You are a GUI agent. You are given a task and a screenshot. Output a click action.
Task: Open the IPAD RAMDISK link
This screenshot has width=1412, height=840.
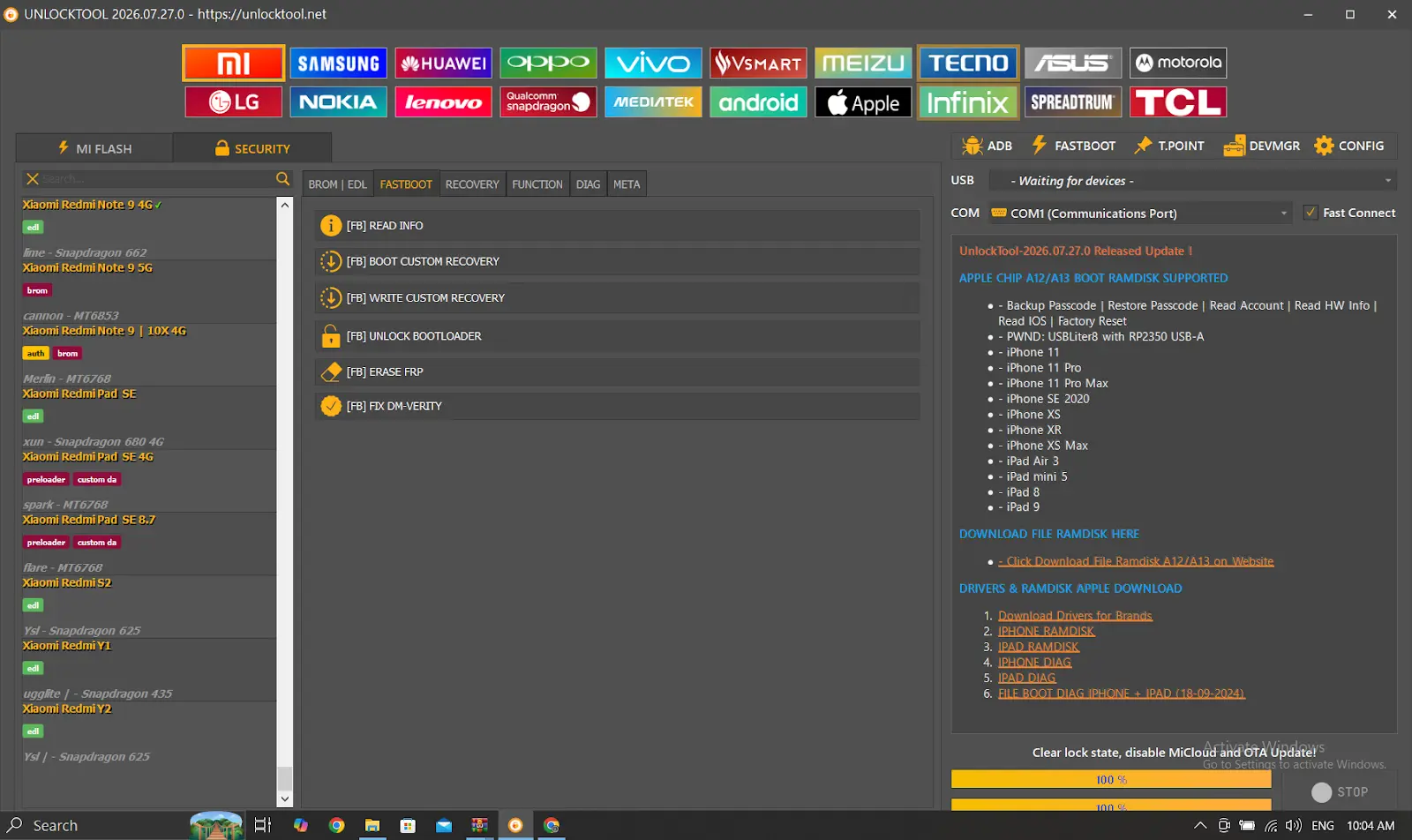tap(1039, 647)
